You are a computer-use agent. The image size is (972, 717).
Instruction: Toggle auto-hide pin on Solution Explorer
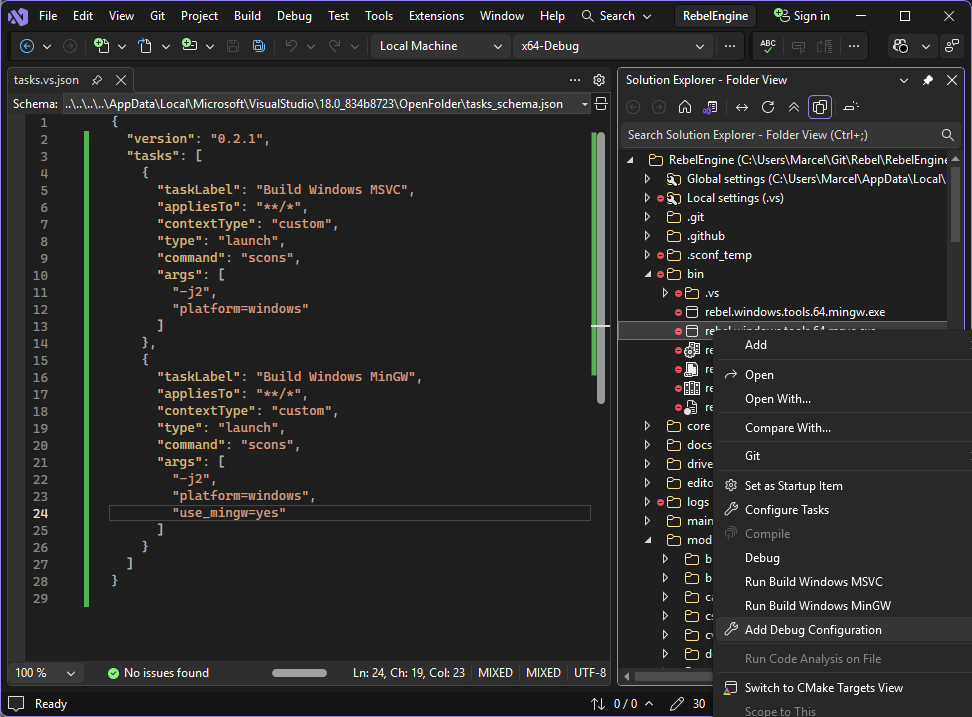[x=928, y=80]
